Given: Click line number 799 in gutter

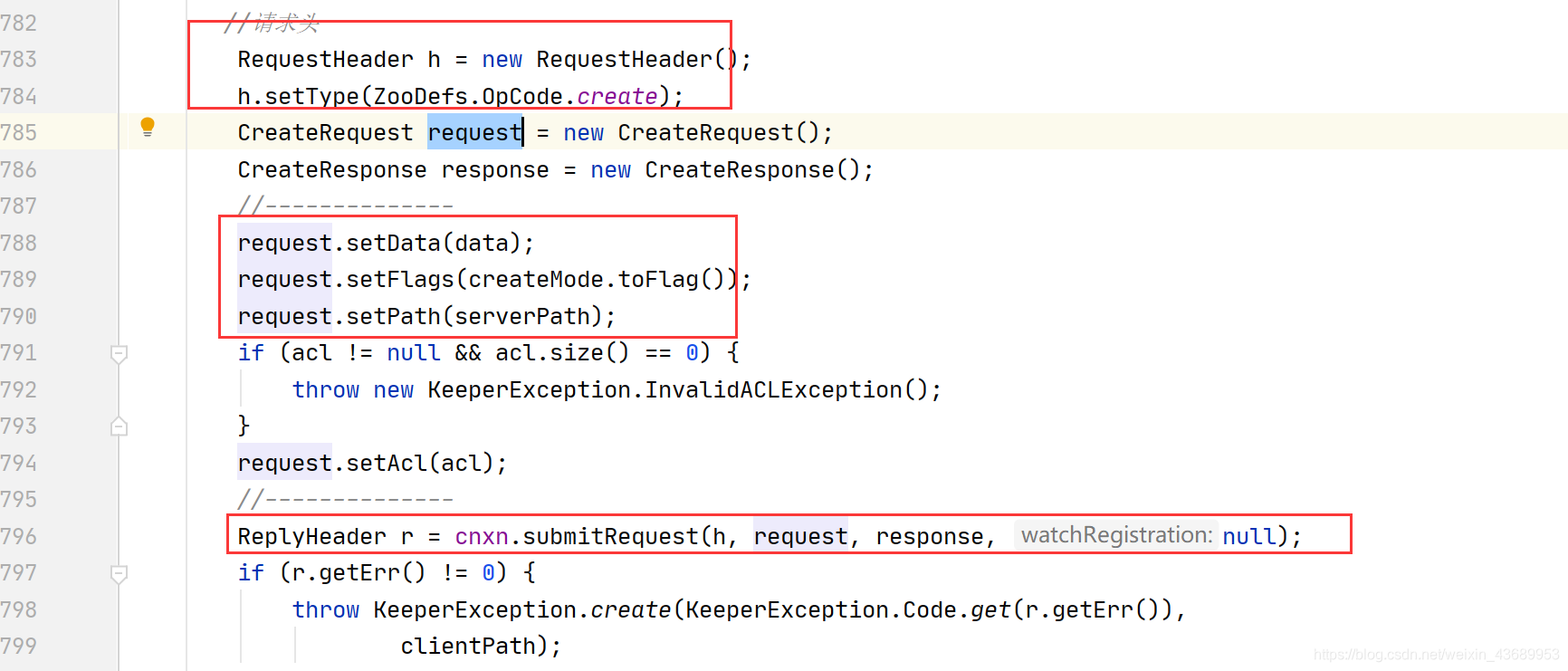Looking at the screenshot, I should click(19, 646).
